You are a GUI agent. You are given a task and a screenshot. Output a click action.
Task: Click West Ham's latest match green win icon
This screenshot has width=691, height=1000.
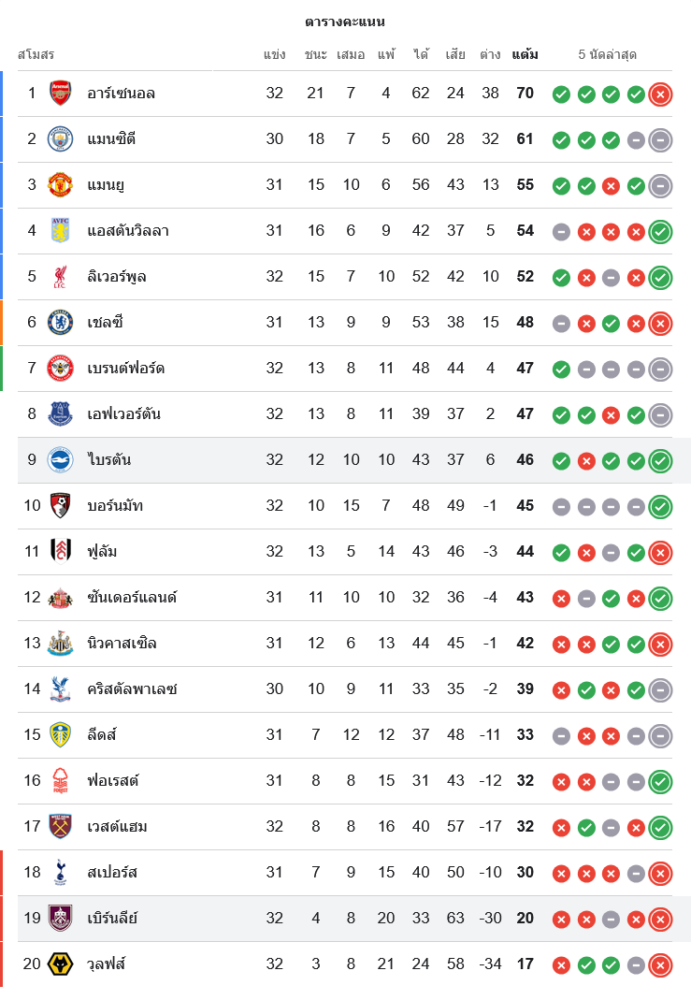(x=660, y=828)
